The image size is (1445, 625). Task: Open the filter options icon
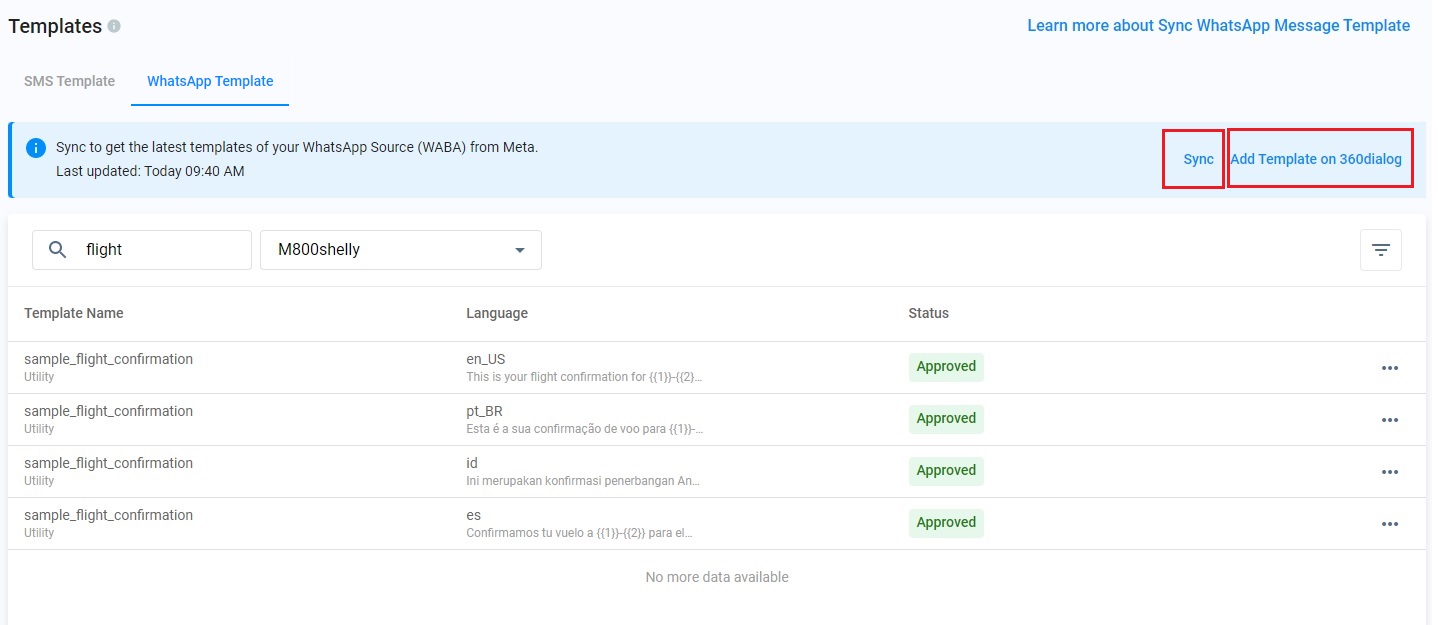(1380, 250)
